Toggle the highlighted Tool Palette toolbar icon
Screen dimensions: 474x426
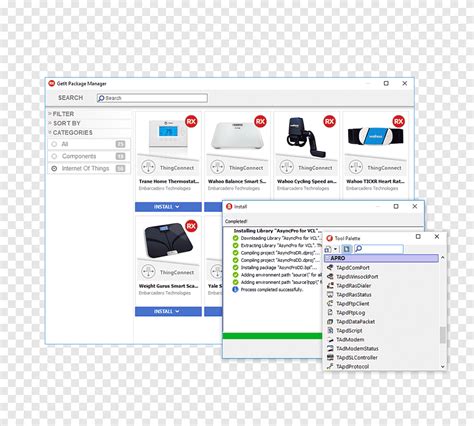(347, 249)
